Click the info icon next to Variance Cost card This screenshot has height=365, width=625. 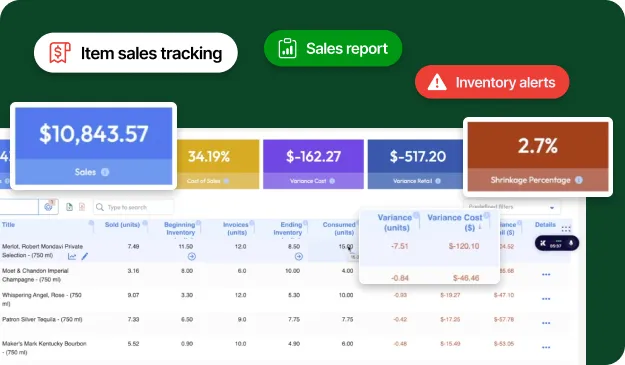click(x=332, y=181)
